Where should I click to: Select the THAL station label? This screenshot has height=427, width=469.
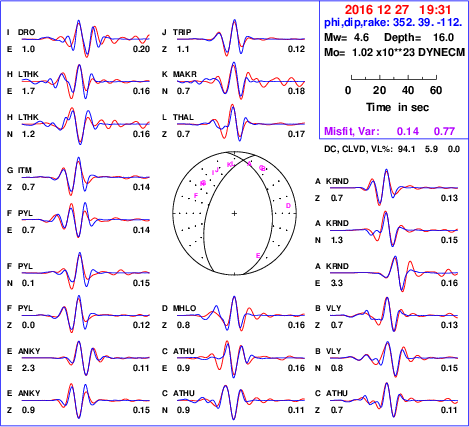click(x=183, y=117)
